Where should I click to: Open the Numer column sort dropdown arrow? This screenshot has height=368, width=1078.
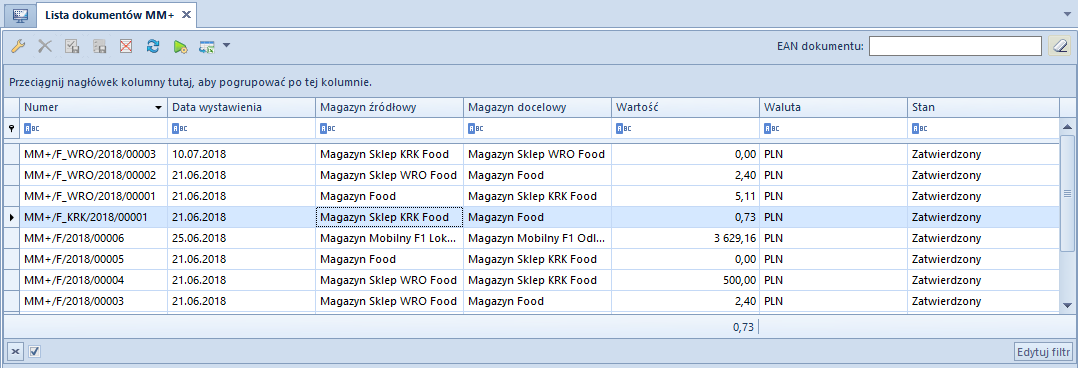(159, 107)
